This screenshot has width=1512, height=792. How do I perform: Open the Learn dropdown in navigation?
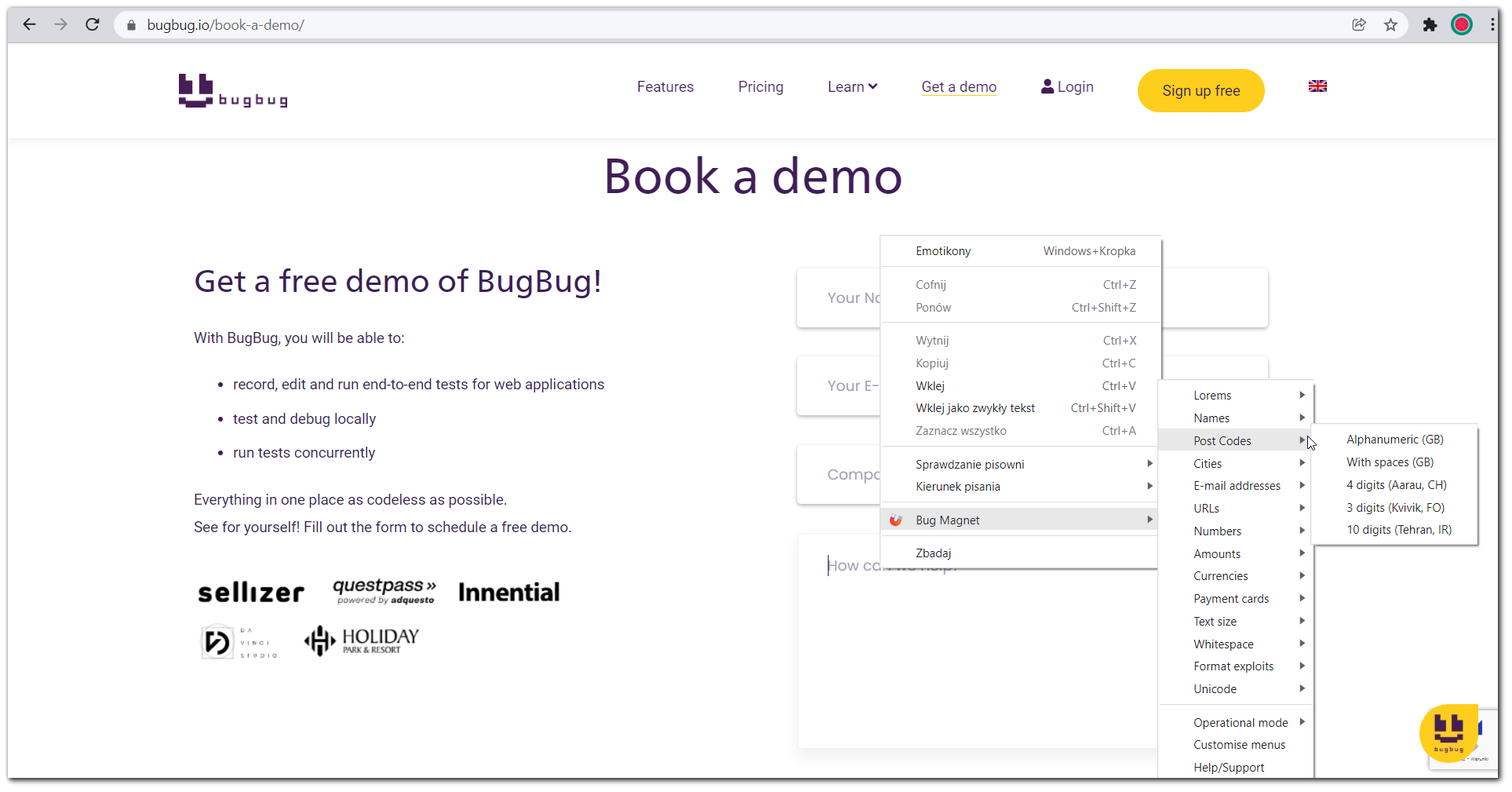(x=852, y=87)
